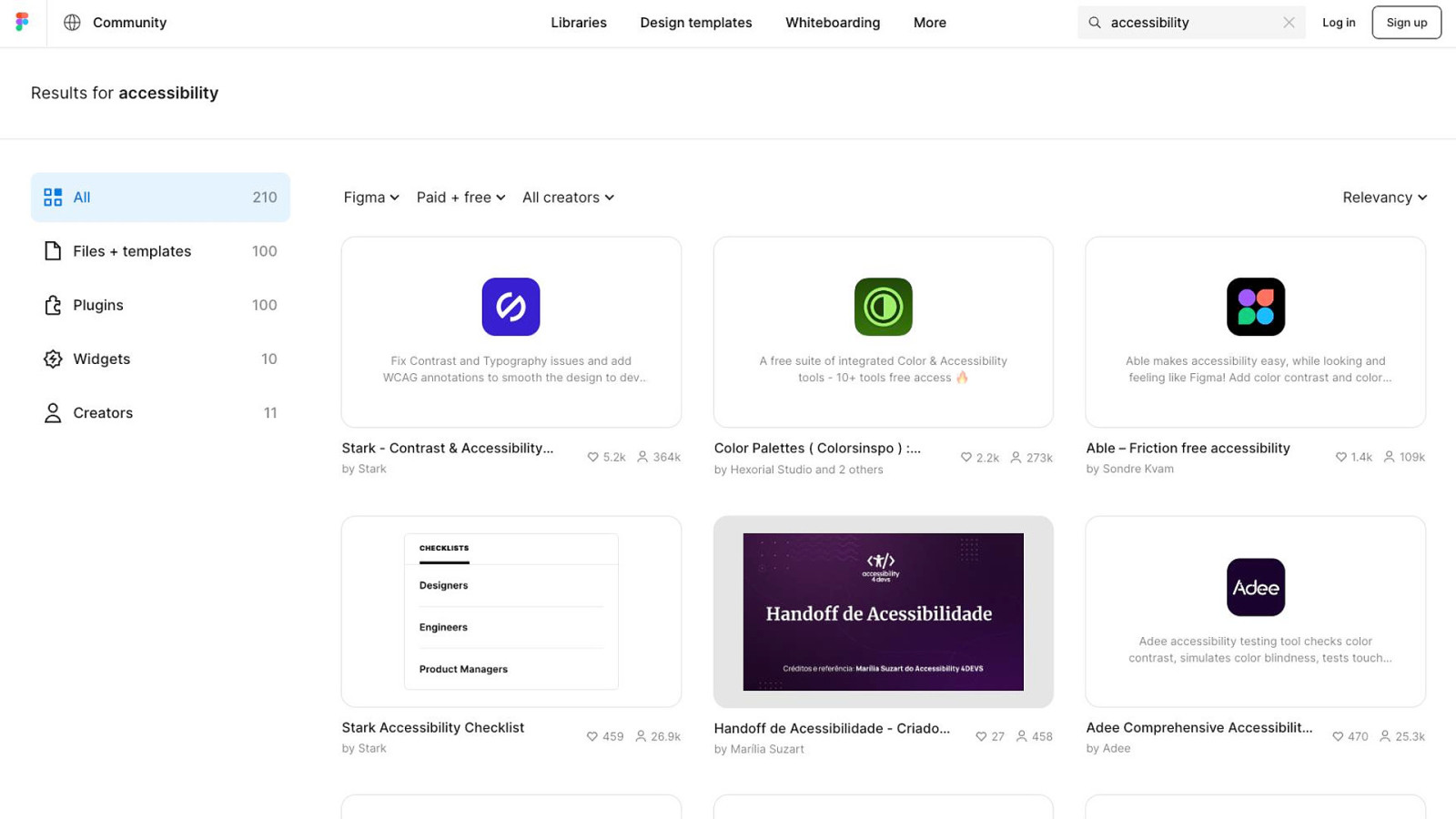Like Able Friction free accessibility via heart
The image size is (1456, 819).
pyautogui.click(x=1340, y=457)
